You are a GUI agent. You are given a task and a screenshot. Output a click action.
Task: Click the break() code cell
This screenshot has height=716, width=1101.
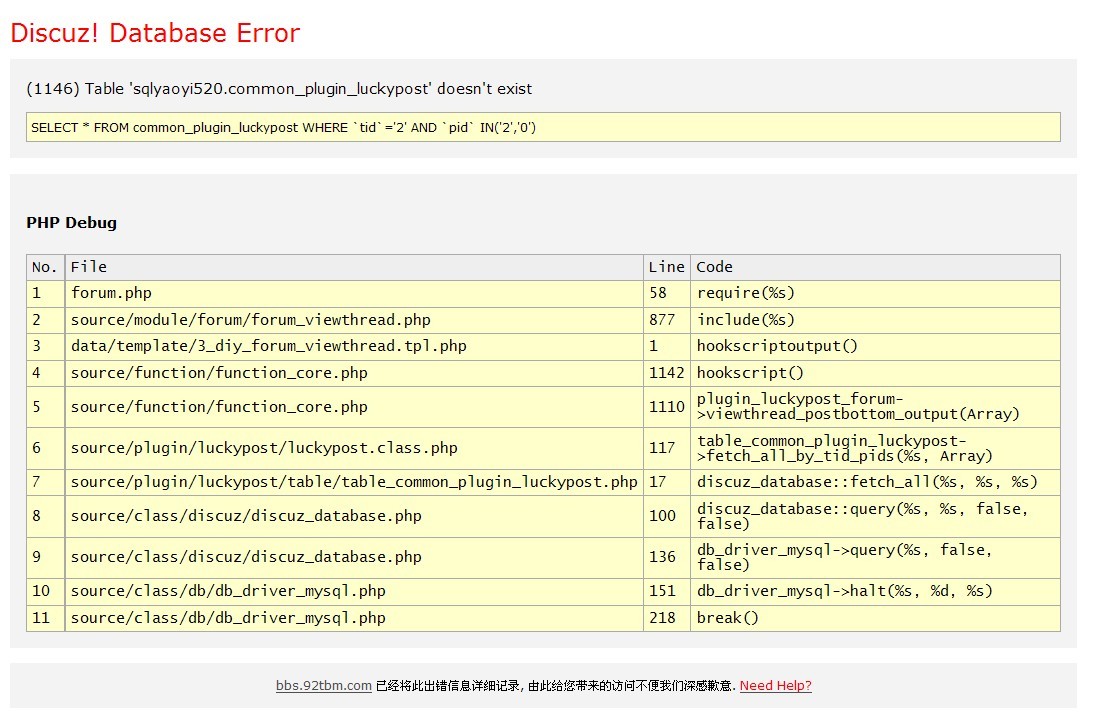[876, 618]
